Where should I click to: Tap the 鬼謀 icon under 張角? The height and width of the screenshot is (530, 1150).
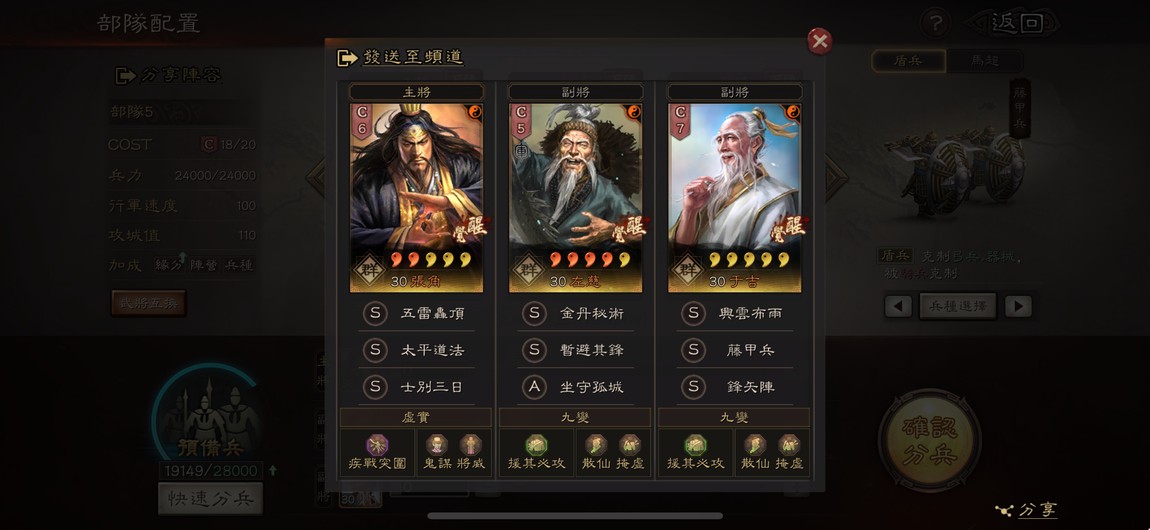436,445
